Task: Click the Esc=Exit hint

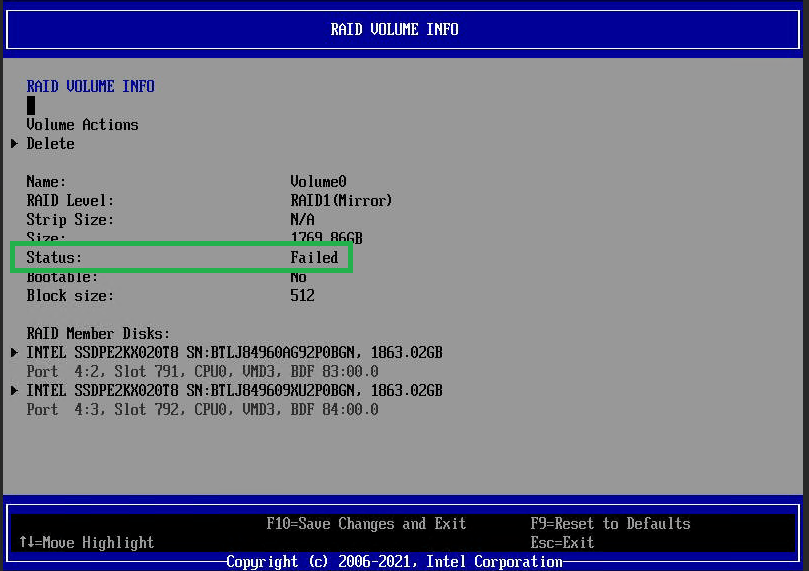Action: [x=562, y=543]
